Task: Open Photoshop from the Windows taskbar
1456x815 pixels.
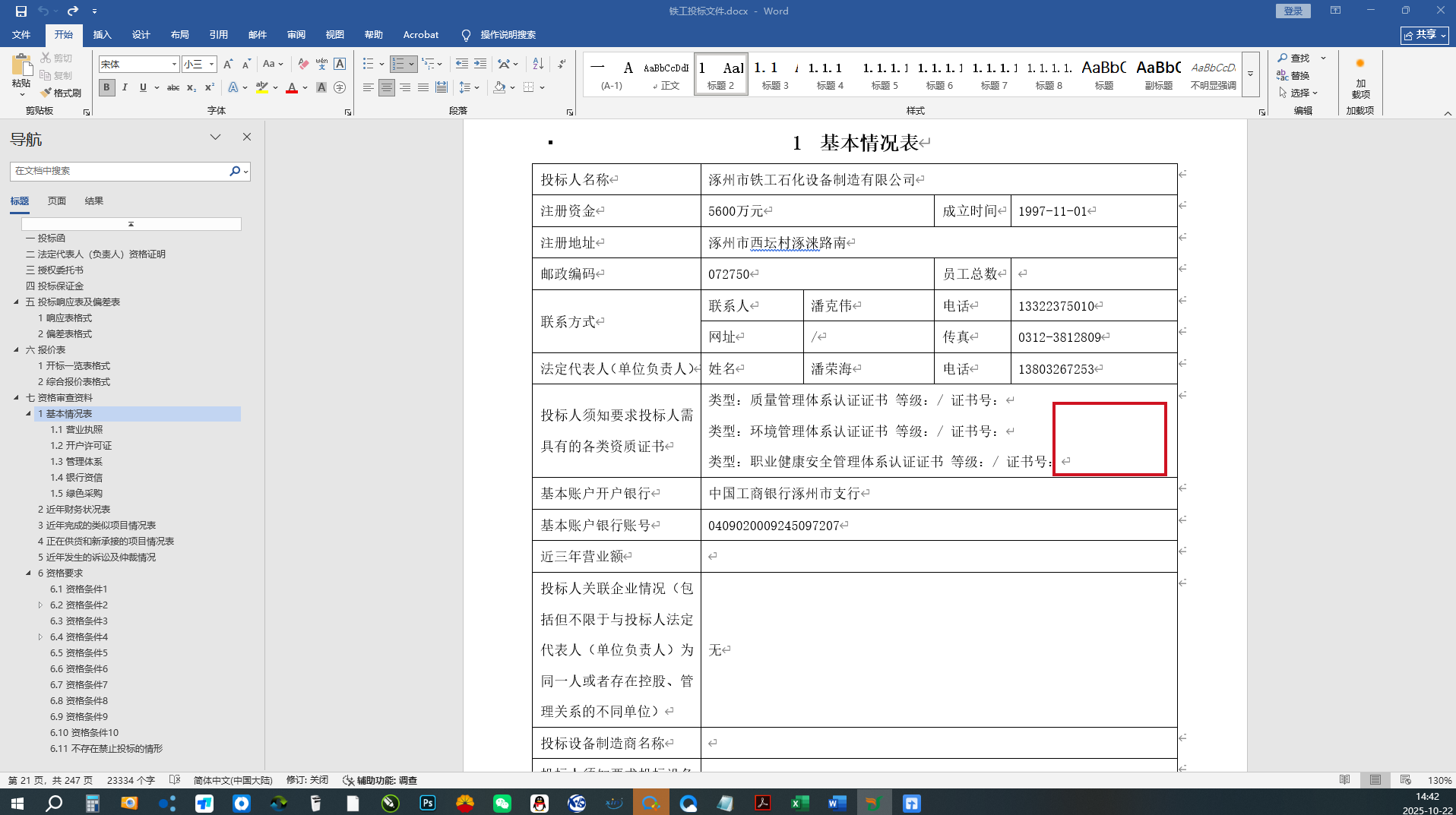Action: 428,803
